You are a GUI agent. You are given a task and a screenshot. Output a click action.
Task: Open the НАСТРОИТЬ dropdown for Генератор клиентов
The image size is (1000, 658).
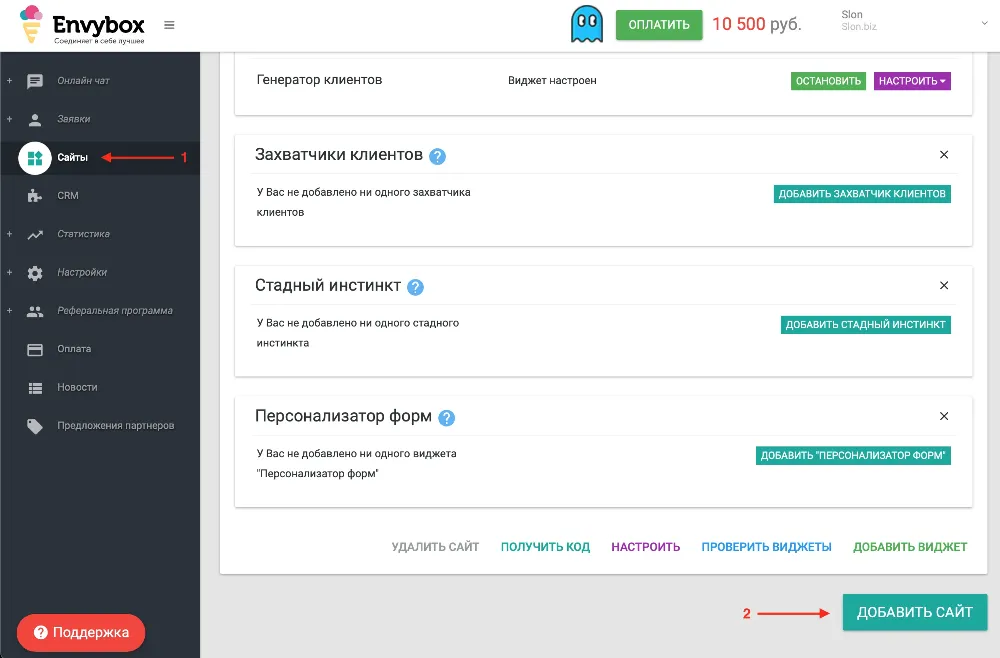tap(912, 81)
